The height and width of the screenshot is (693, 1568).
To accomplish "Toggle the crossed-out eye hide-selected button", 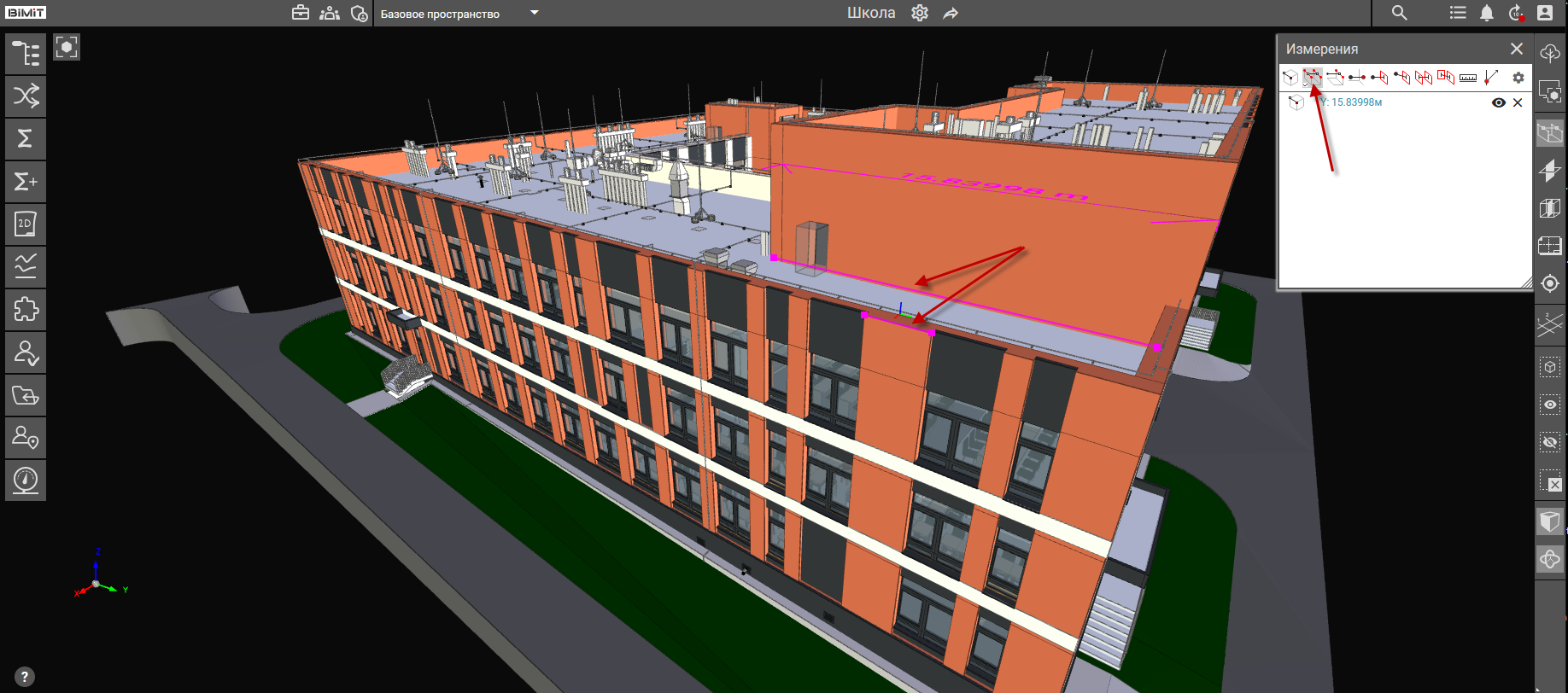I will coord(1549,442).
